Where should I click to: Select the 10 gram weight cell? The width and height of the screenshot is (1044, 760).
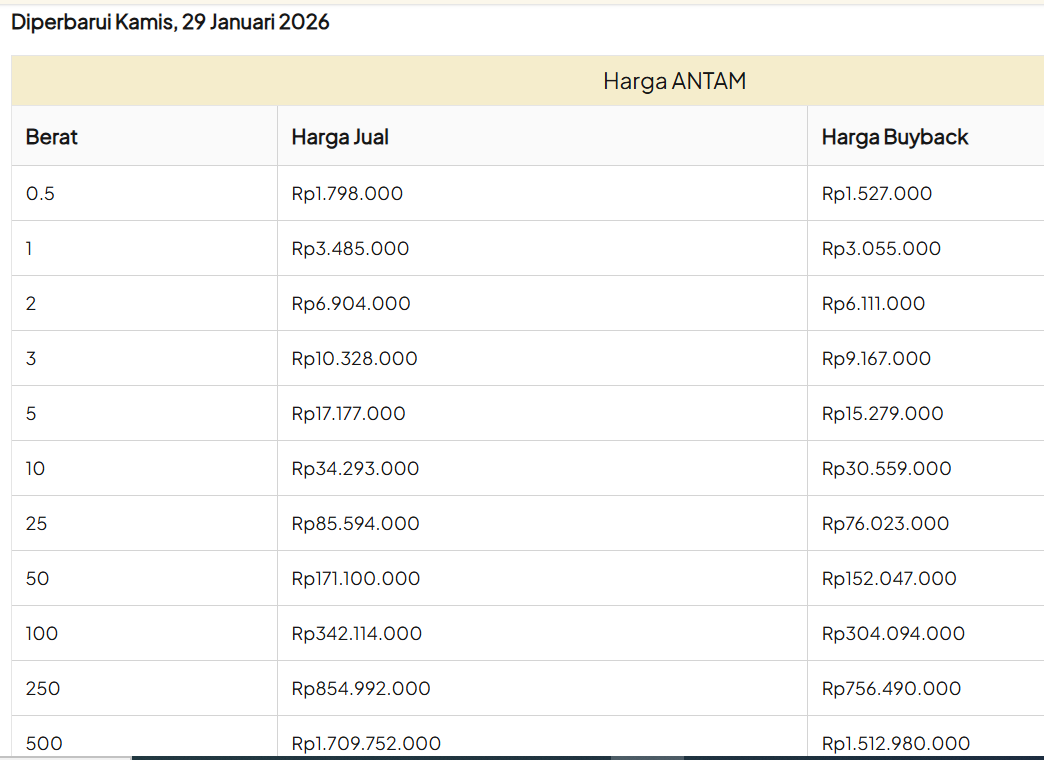click(36, 469)
